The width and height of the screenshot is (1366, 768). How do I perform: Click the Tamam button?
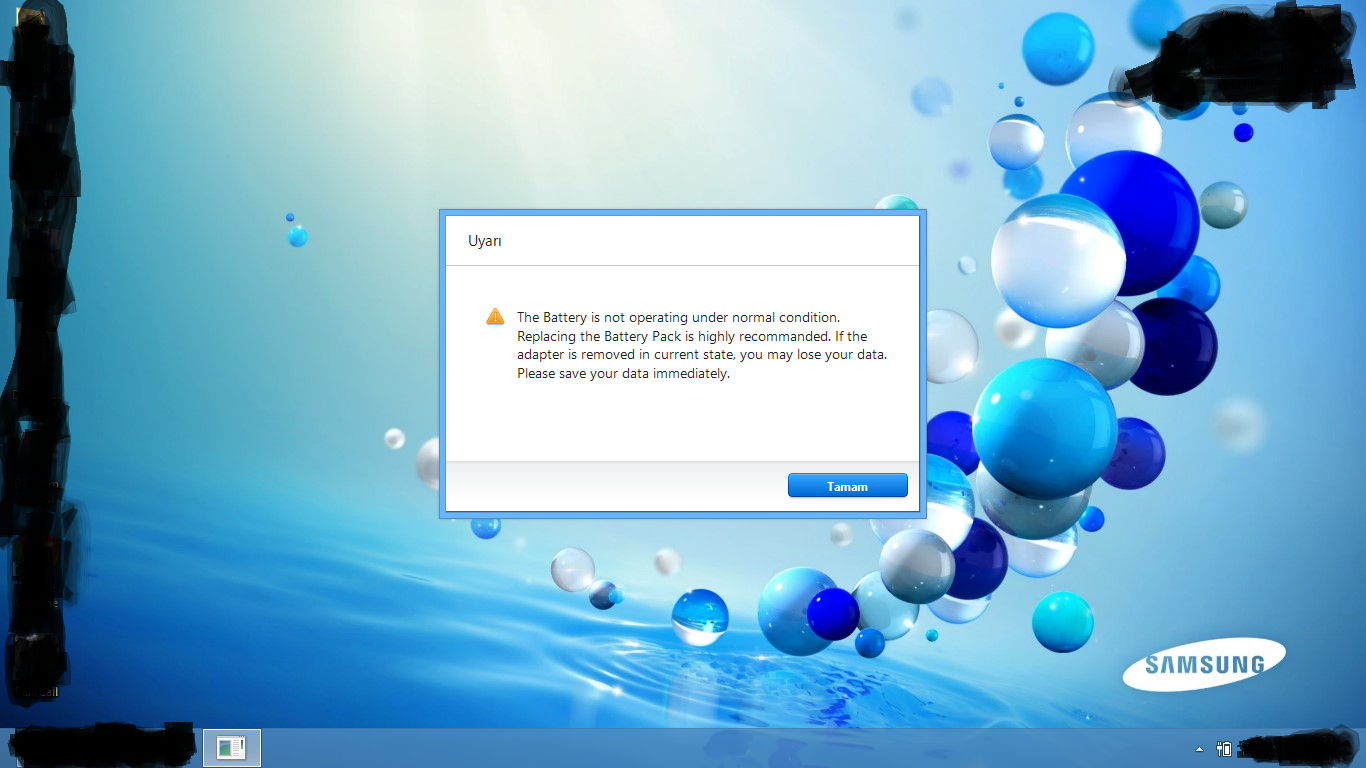point(847,486)
